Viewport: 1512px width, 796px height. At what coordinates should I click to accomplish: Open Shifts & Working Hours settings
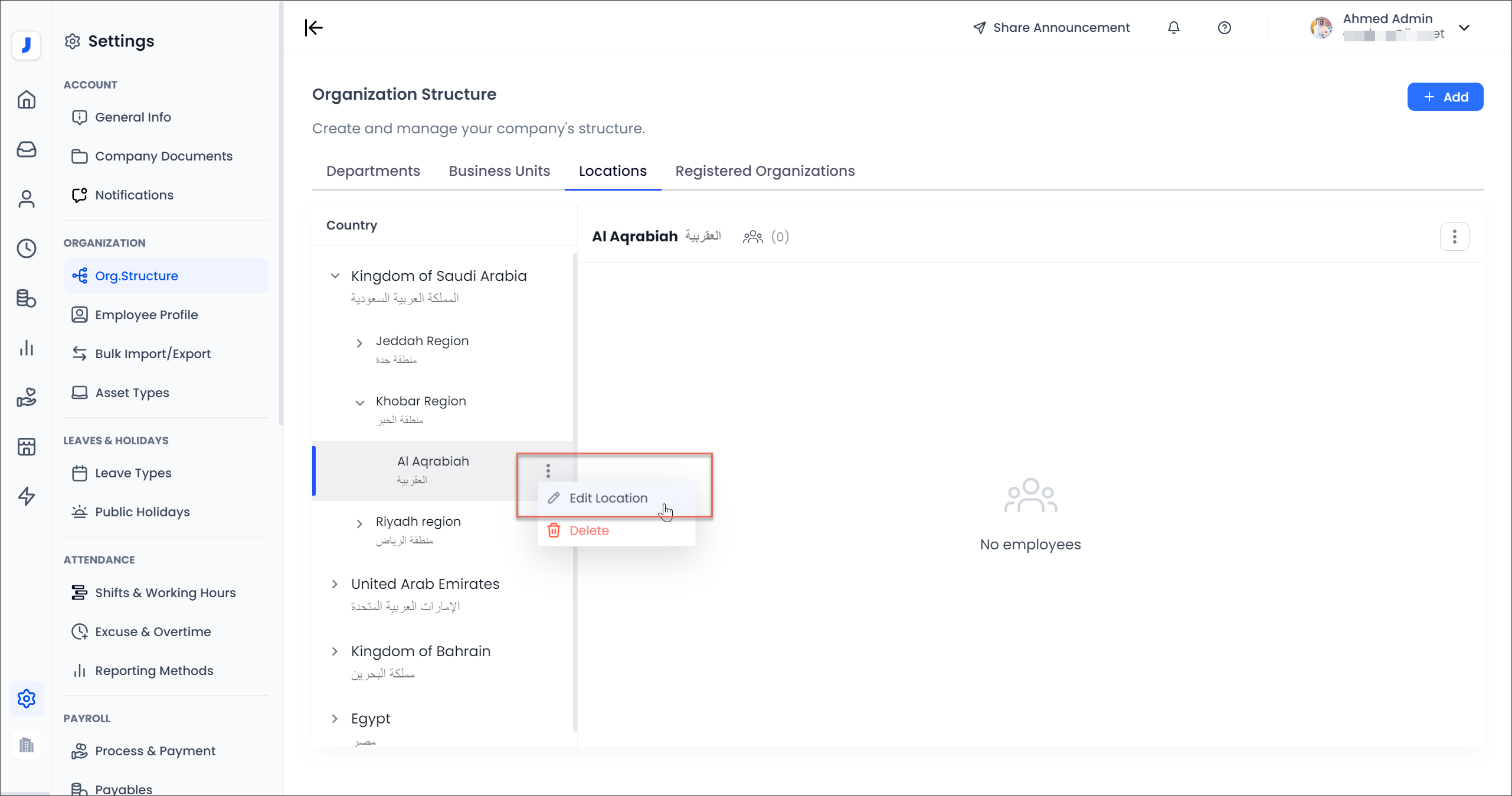tap(165, 592)
